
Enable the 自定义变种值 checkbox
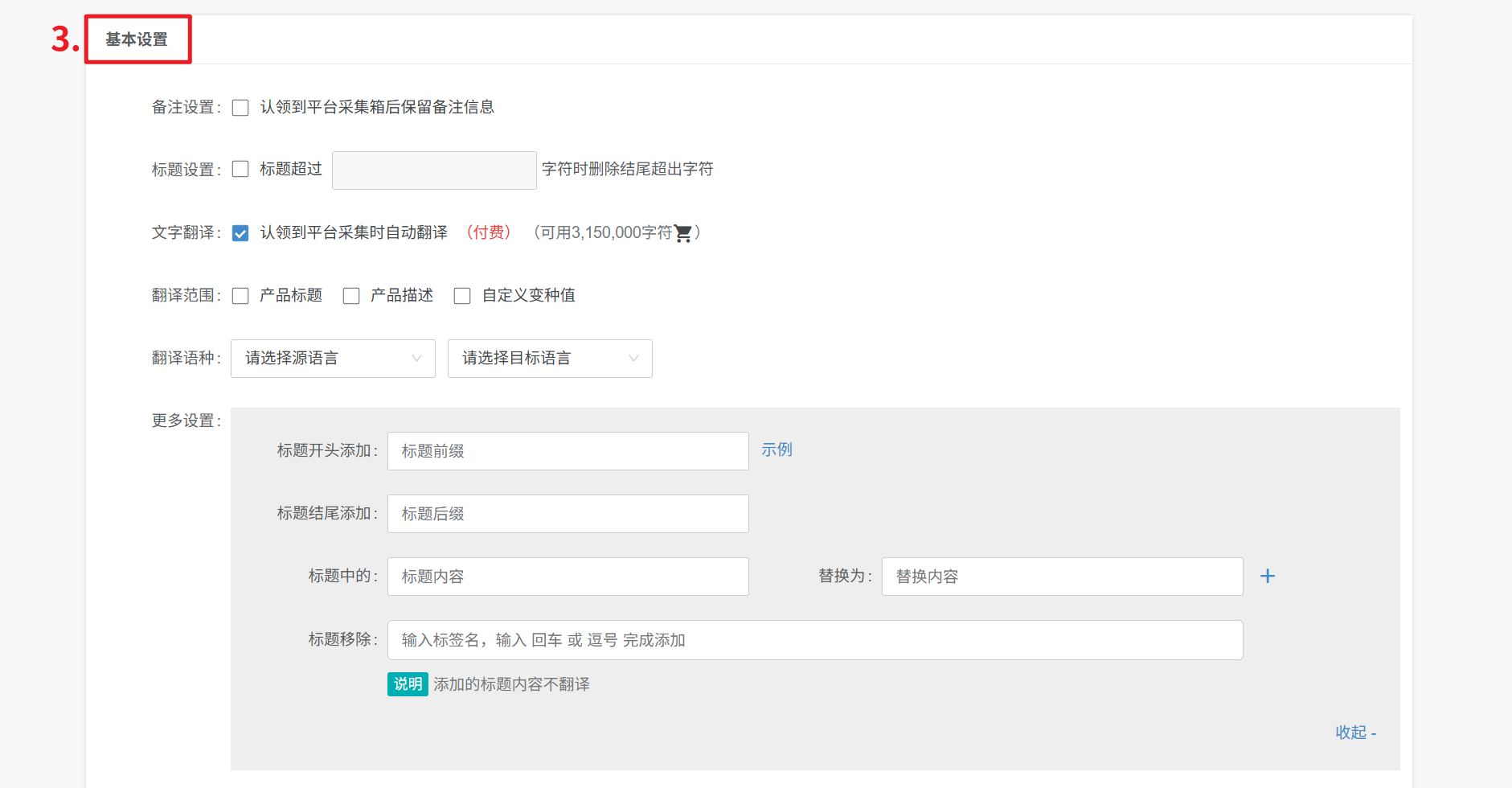[462, 296]
